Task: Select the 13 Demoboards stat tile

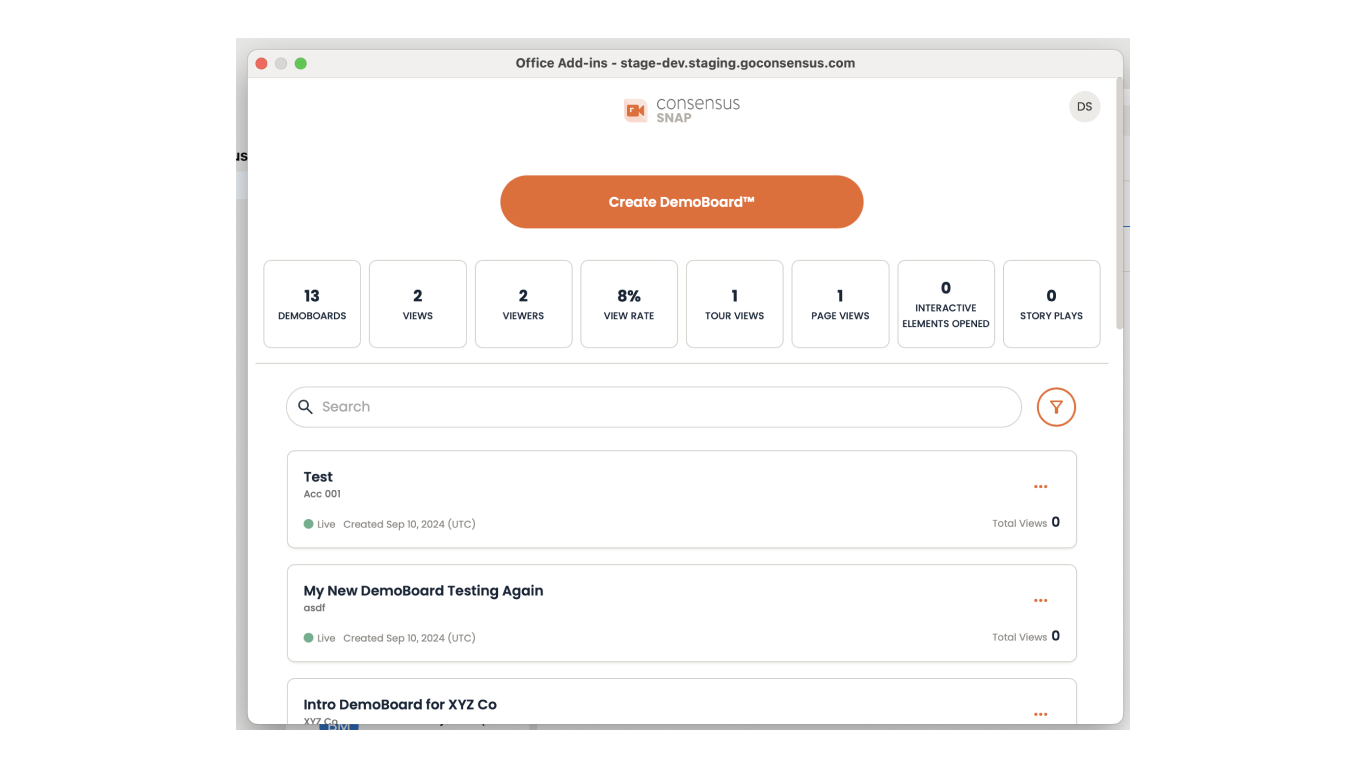Action: pos(312,304)
